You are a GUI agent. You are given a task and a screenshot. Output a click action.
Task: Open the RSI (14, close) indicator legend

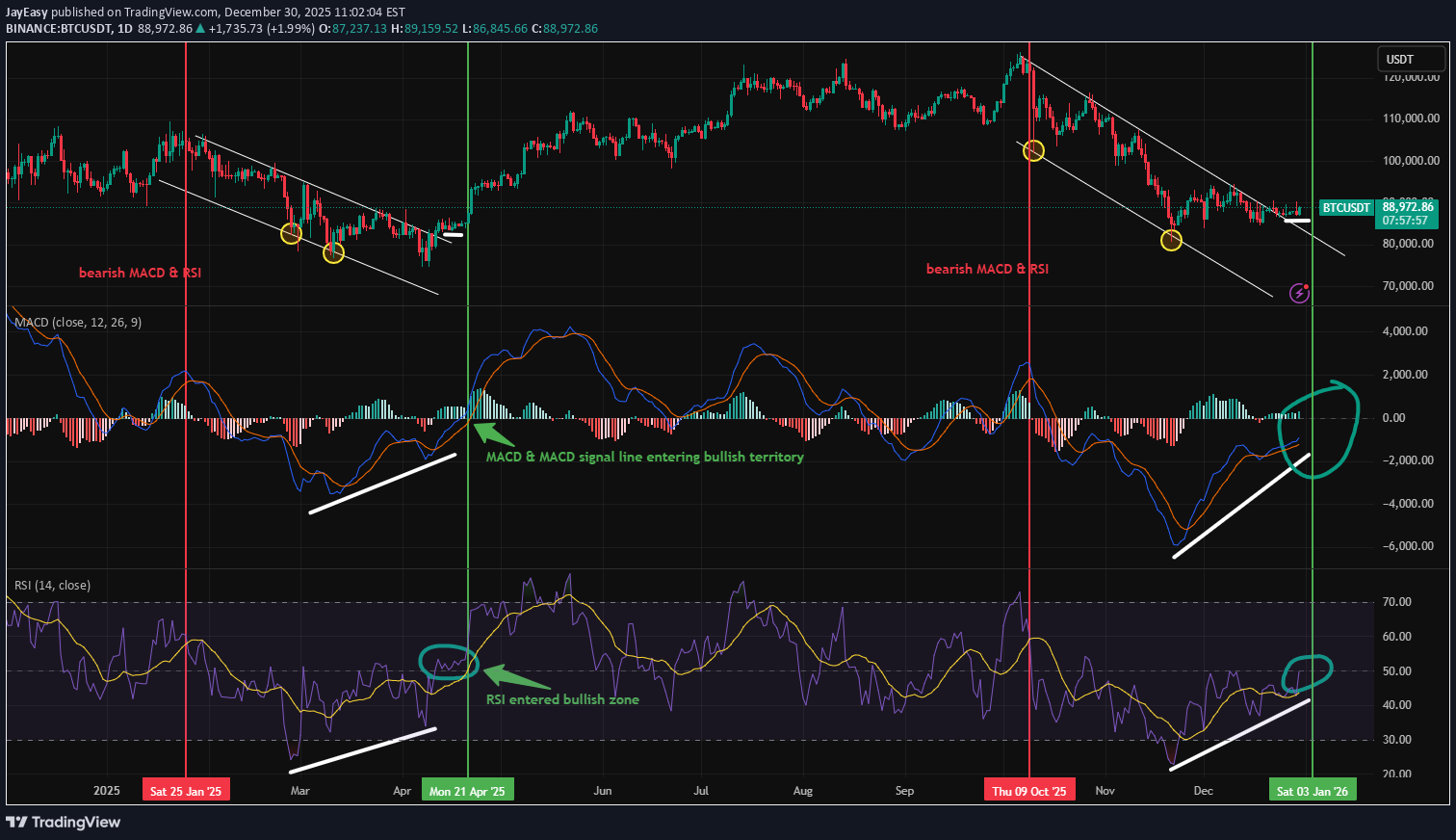pyautogui.click(x=53, y=585)
